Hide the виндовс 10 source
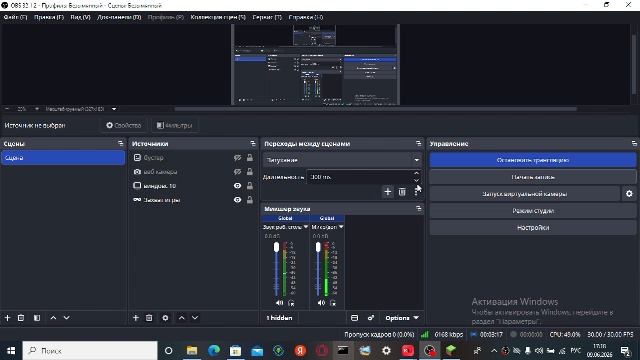The image size is (640, 360). click(238, 186)
